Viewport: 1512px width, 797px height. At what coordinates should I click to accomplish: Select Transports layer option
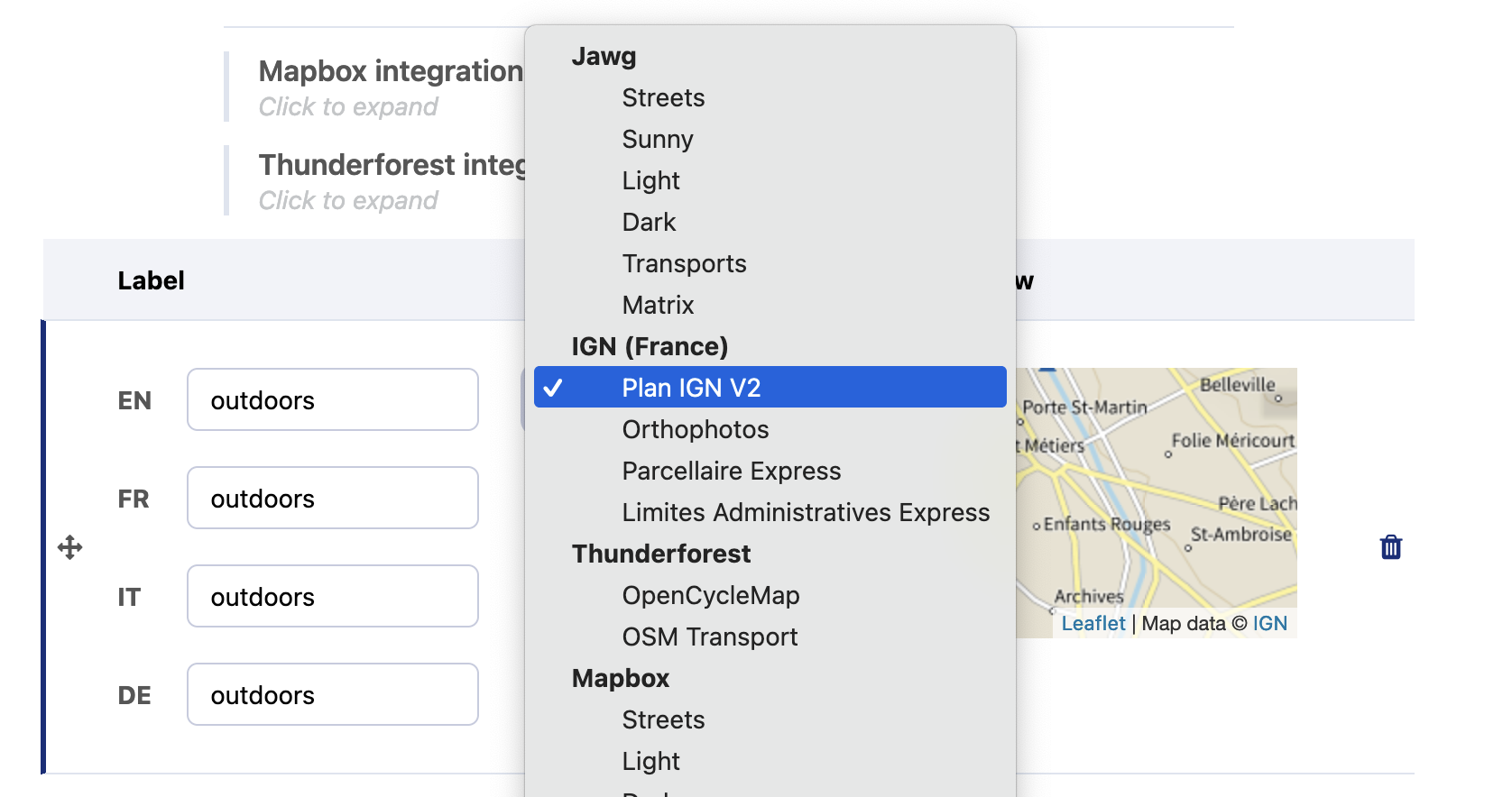(684, 263)
